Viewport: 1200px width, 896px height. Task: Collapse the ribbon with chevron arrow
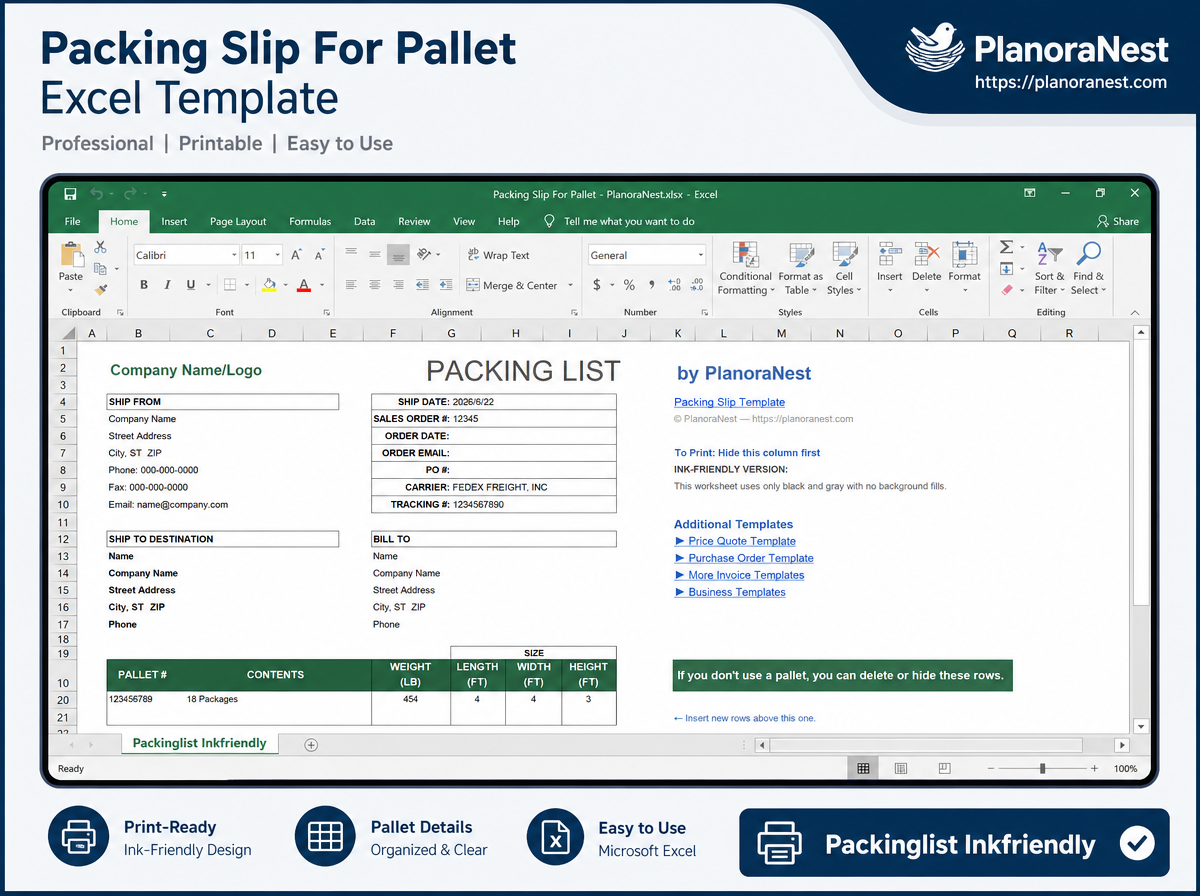pos(1134,312)
